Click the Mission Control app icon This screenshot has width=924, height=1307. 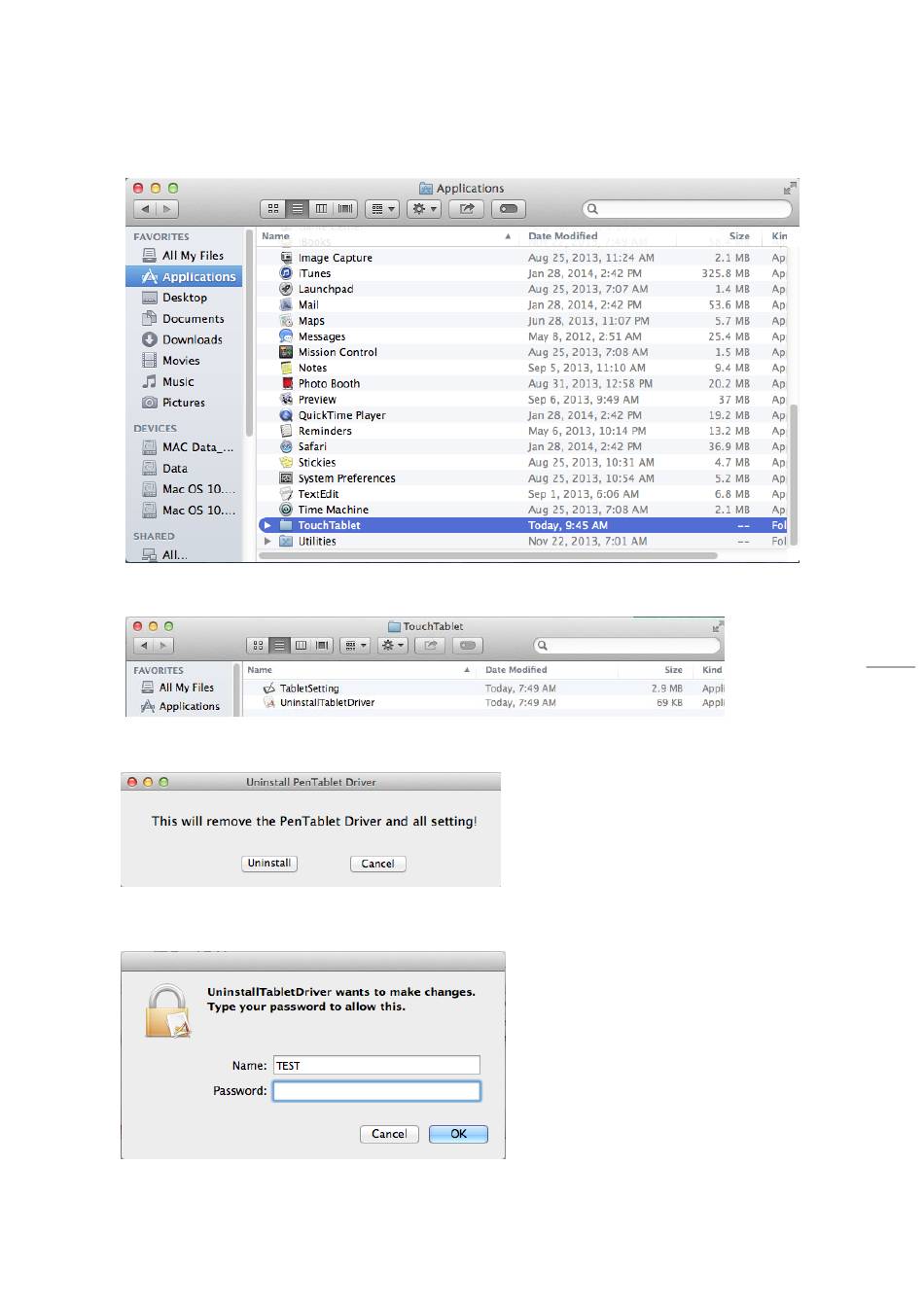pos(286,352)
